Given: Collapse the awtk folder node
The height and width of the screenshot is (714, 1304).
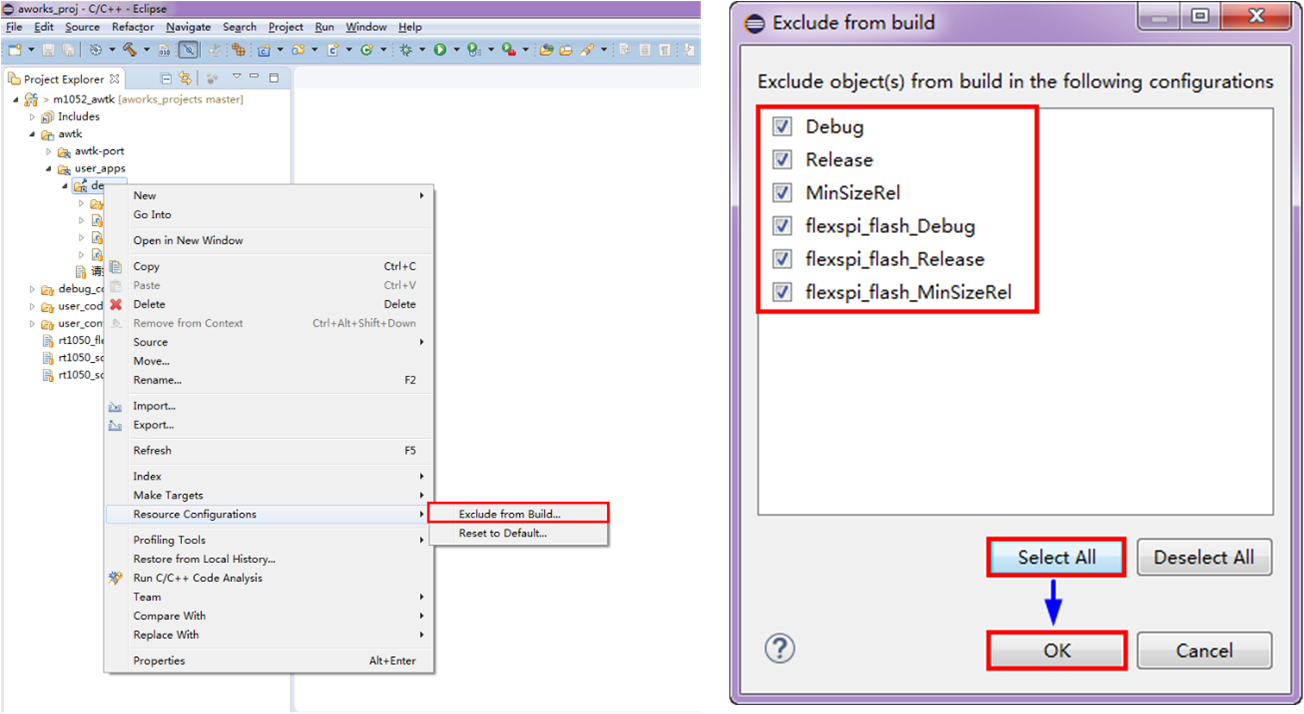Looking at the screenshot, I should coord(32,134).
